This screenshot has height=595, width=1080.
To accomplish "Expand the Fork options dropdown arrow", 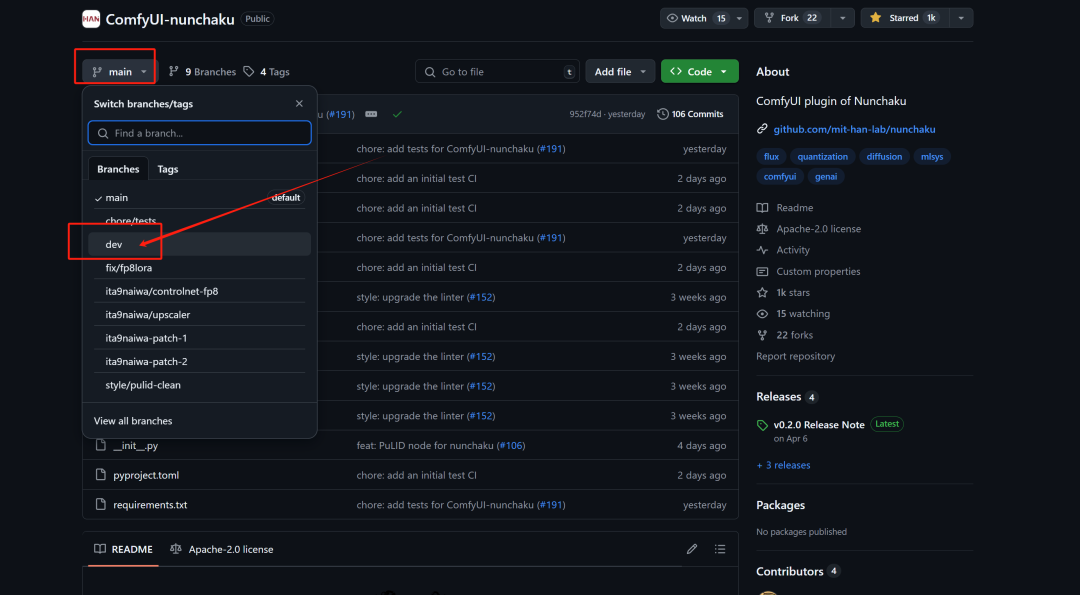I will pyautogui.click(x=842, y=18).
